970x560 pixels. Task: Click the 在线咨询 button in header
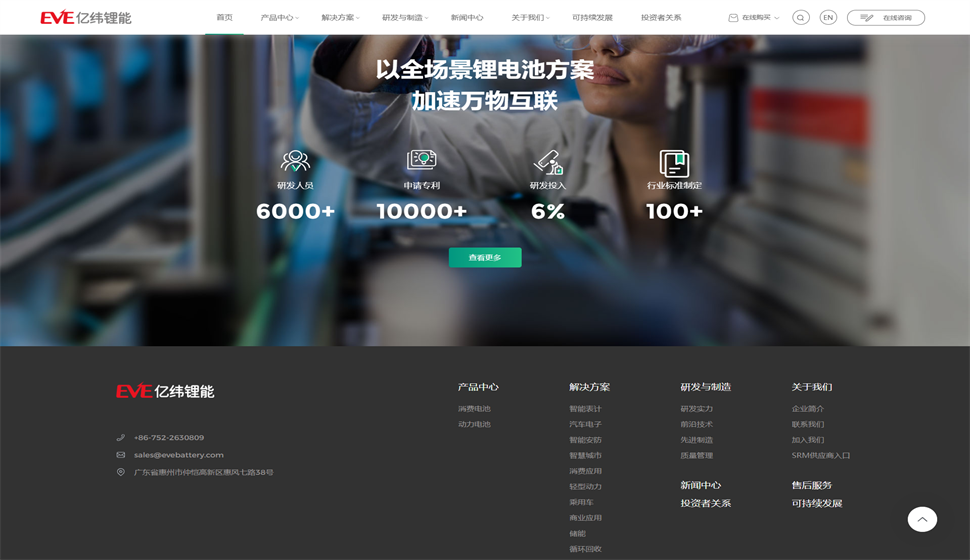(886, 18)
